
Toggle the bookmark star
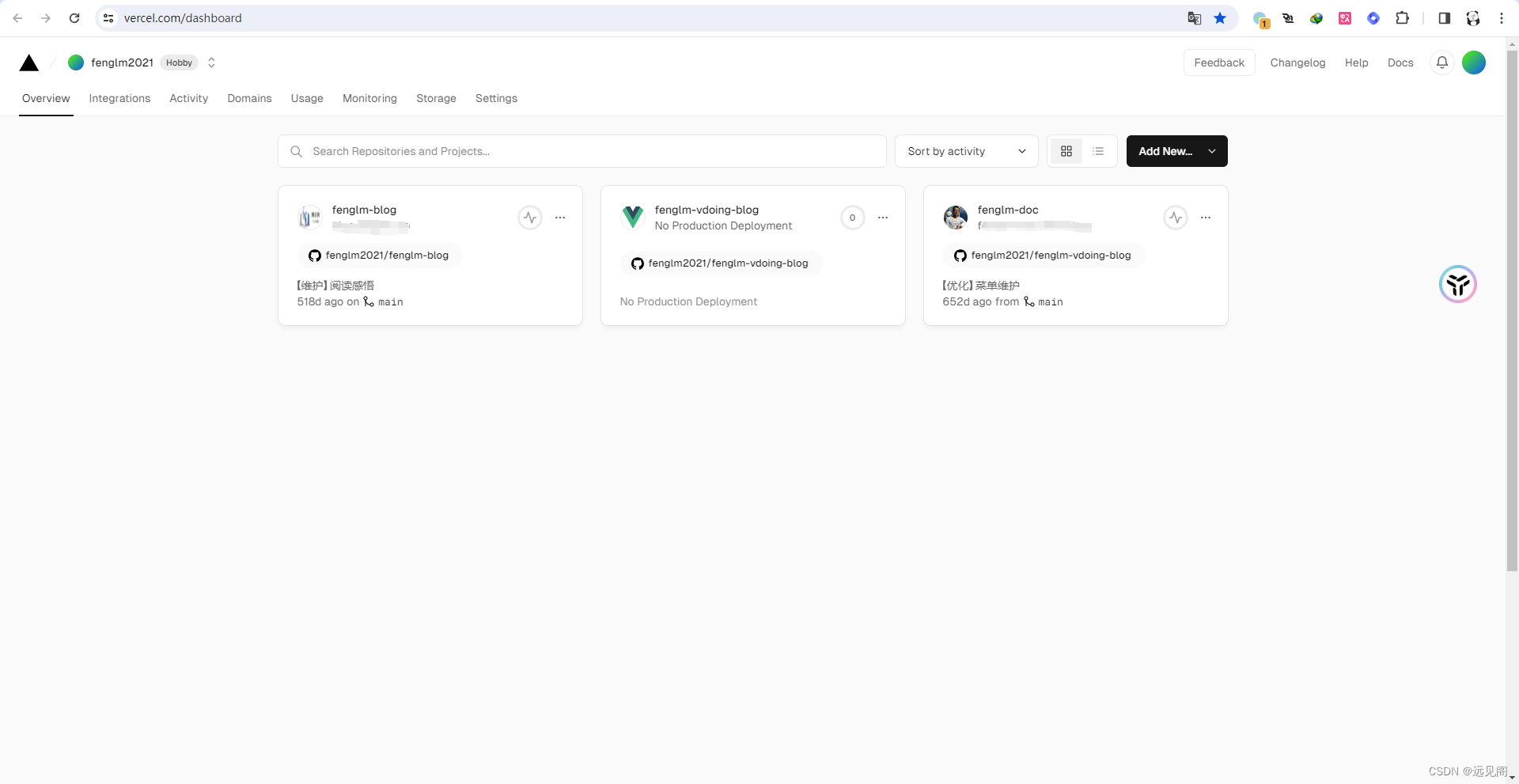1220,18
